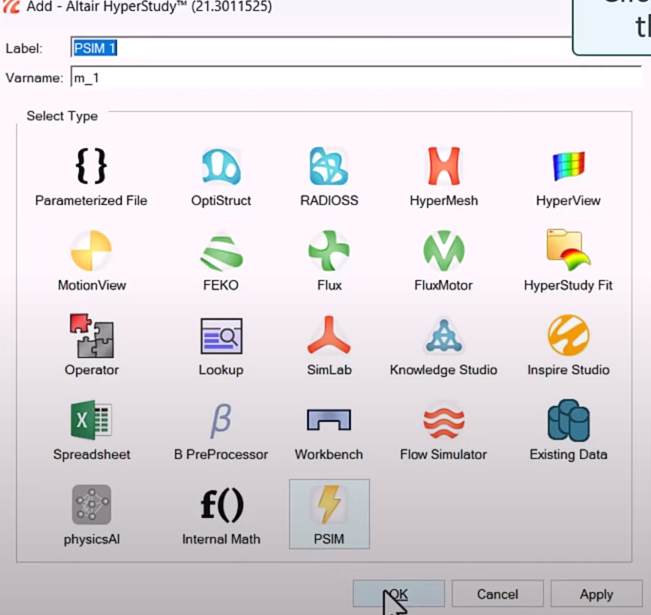
Task: Choose the OptiStruct model type
Action: [221, 166]
